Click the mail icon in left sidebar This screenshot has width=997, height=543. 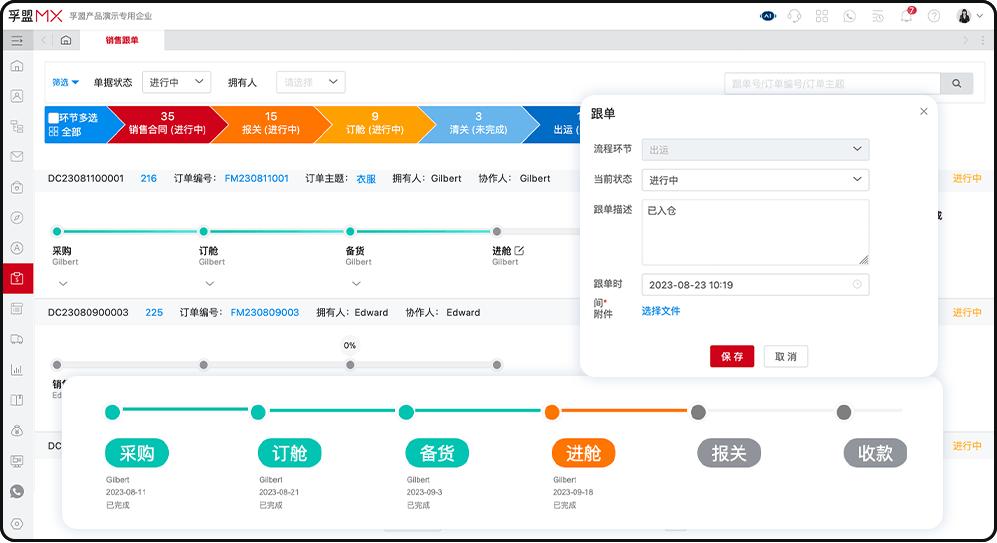tap(17, 157)
